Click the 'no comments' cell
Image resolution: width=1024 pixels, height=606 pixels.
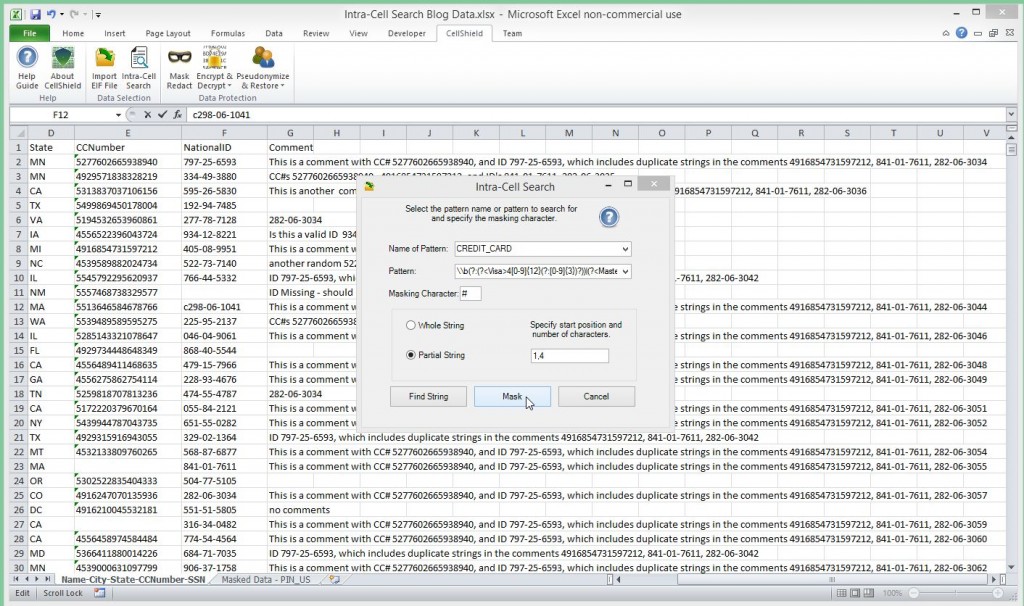300,510
